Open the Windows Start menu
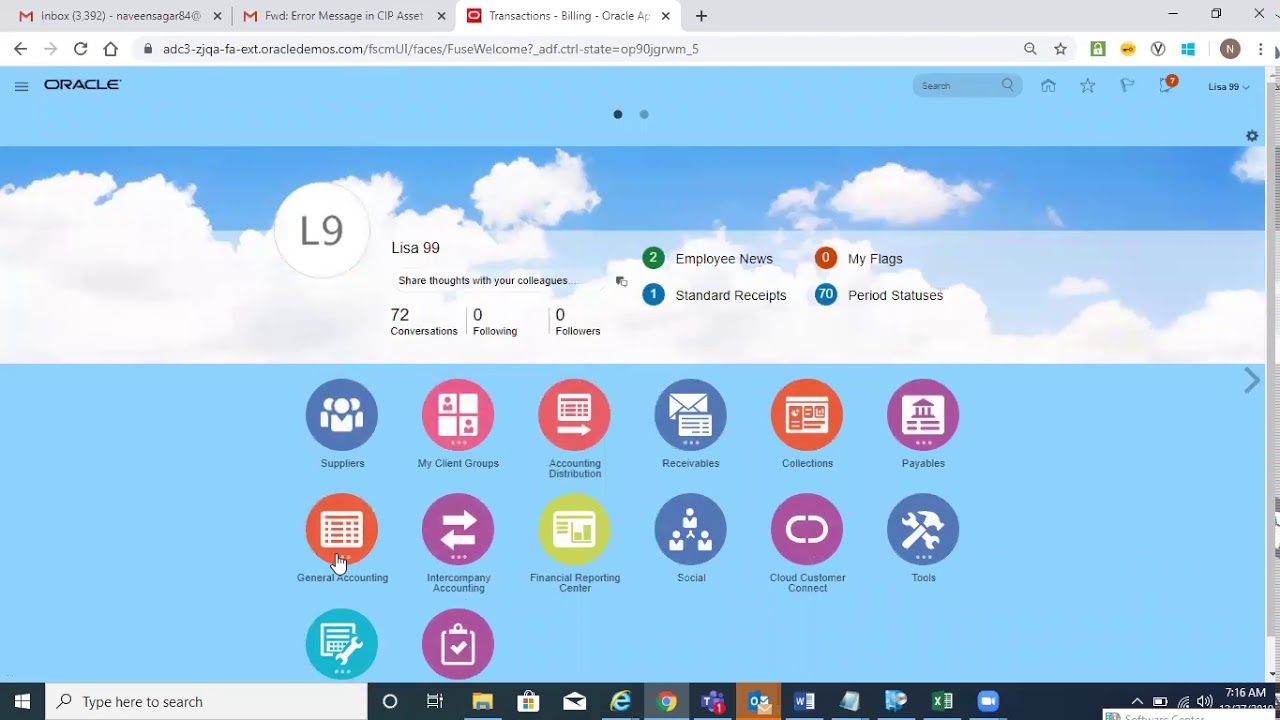This screenshot has width=1280, height=720. tap(23, 701)
